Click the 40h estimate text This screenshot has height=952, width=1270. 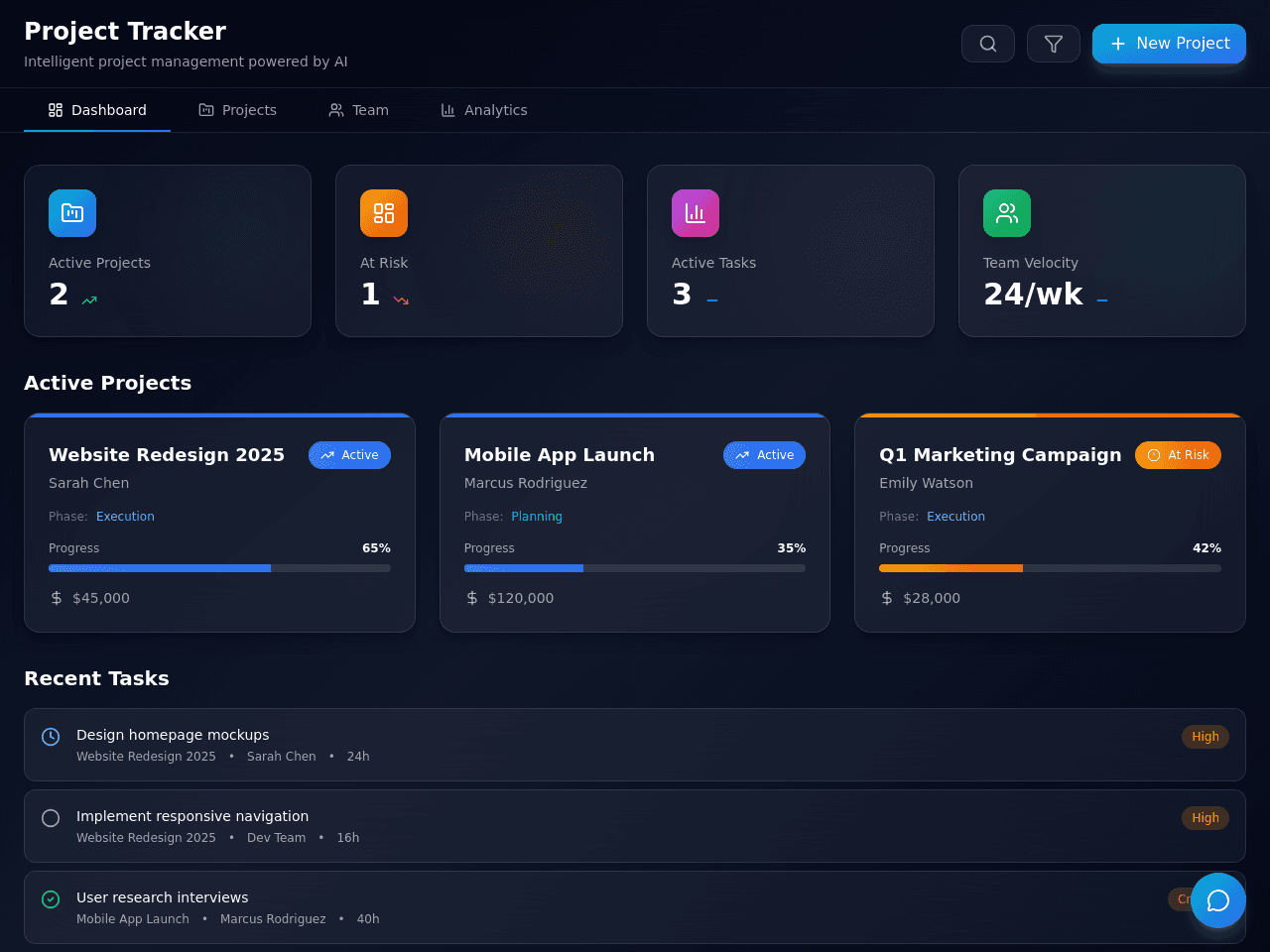(x=368, y=919)
